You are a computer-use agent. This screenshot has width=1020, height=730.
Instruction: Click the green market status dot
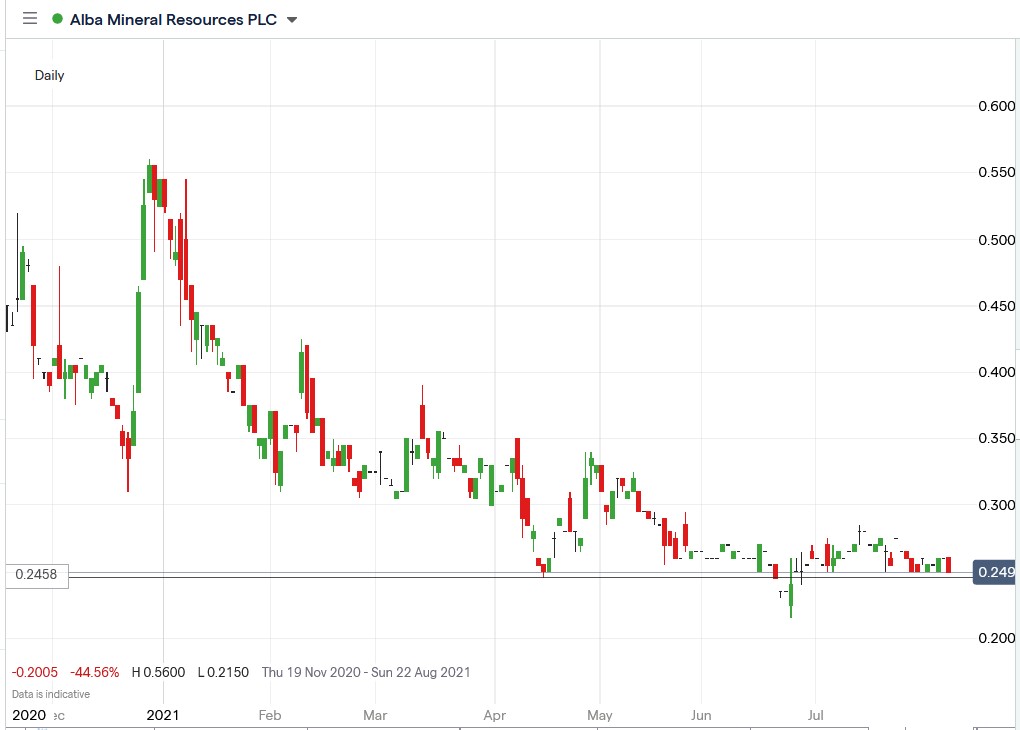tap(57, 19)
